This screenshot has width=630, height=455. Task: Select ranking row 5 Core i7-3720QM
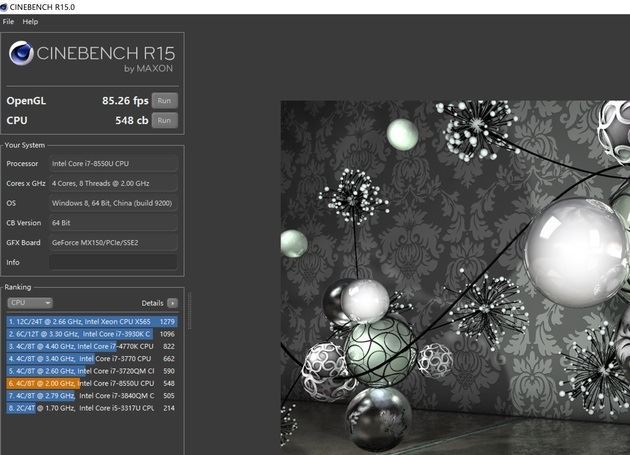tap(92, 371)
